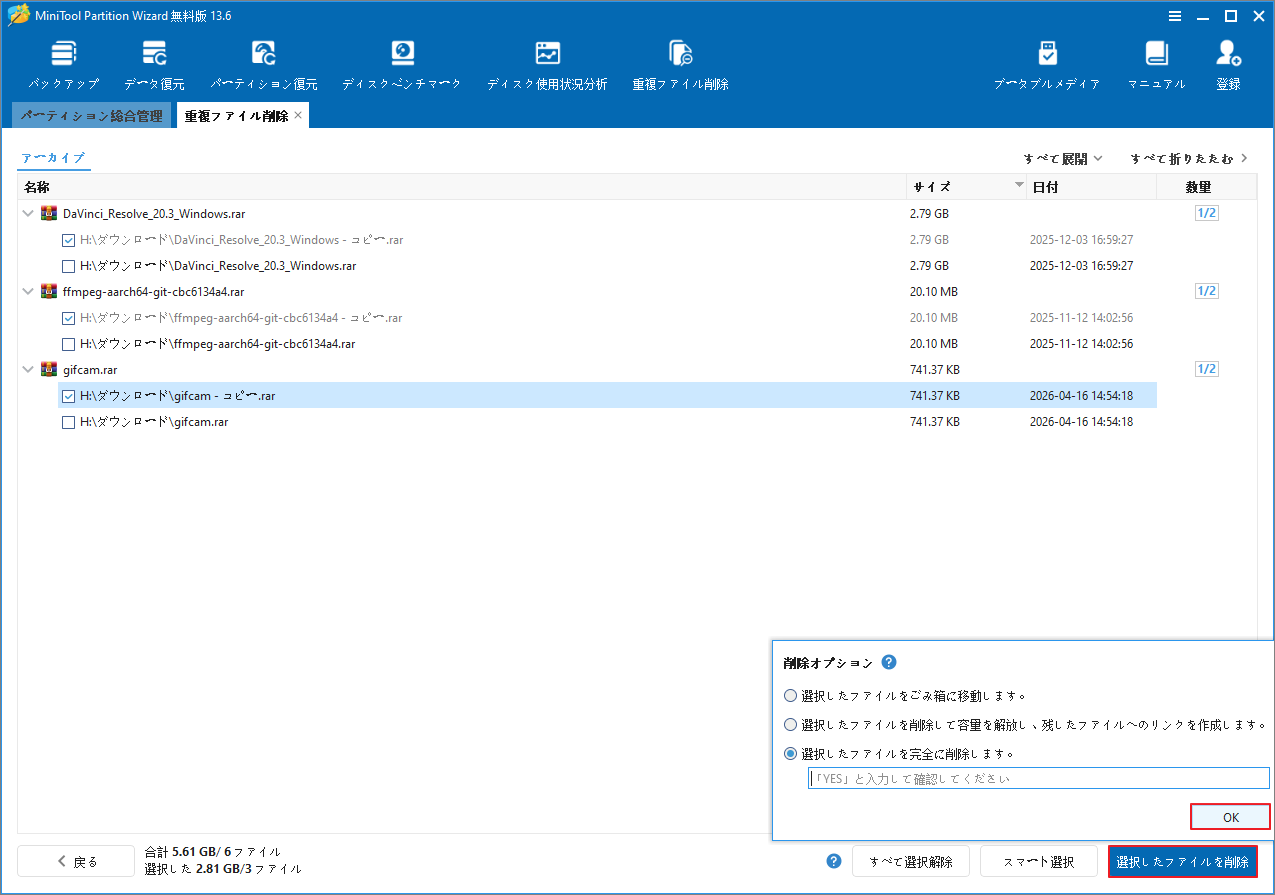
Task: Click すべて折りたたむ collapse all
Action: click(x=1189, y=158)
